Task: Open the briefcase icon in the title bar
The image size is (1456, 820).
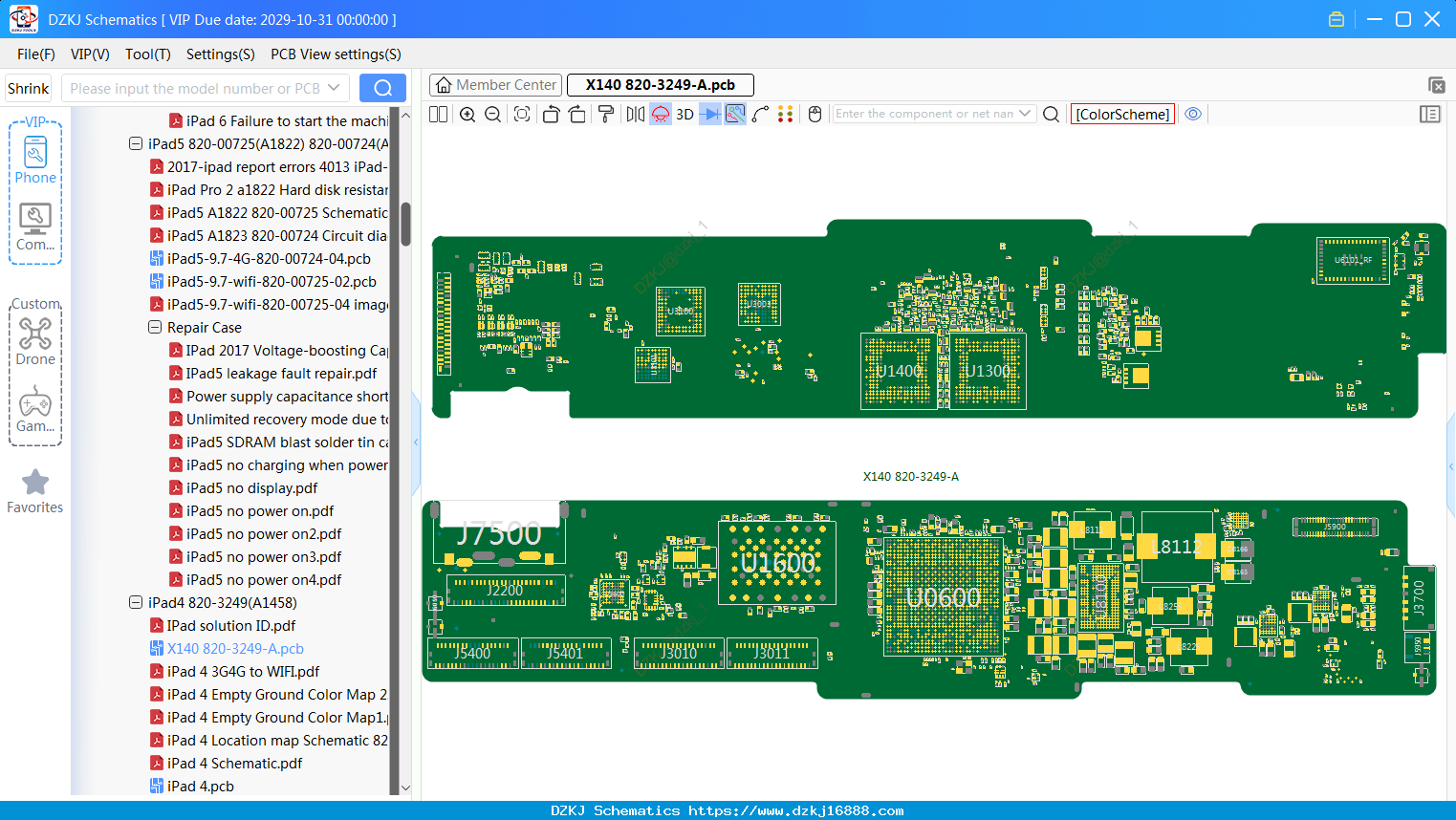Action: click(1336, 19)
